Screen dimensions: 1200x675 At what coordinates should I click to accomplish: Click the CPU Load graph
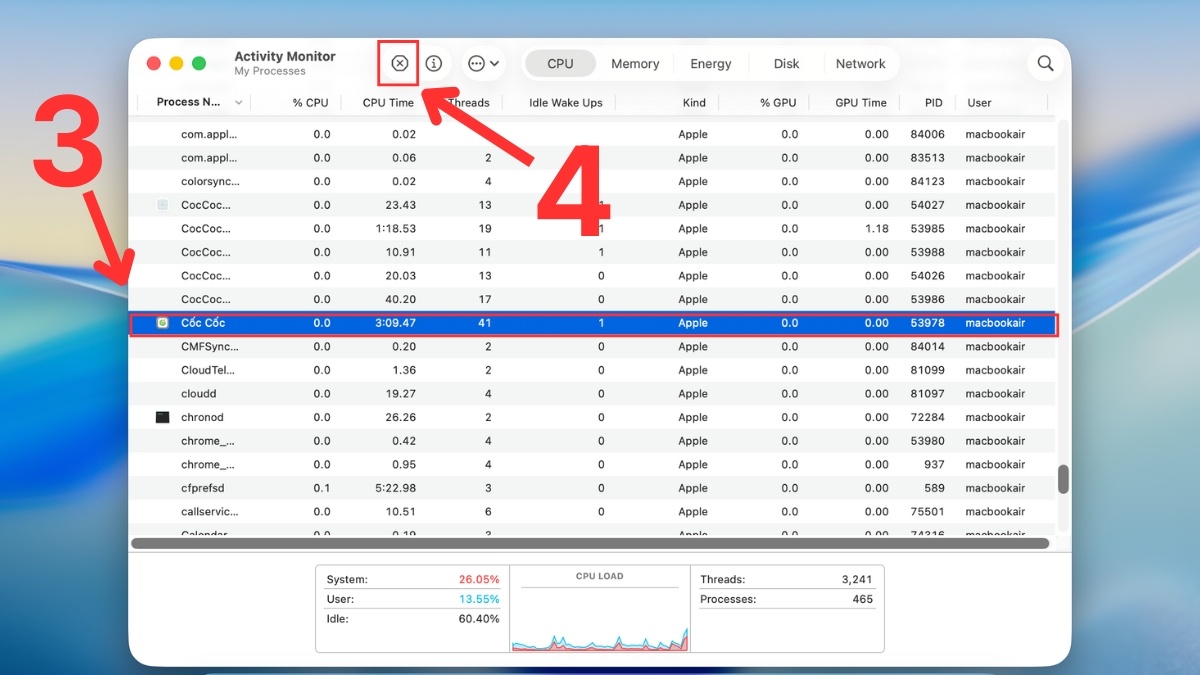(x=599, y=617)
